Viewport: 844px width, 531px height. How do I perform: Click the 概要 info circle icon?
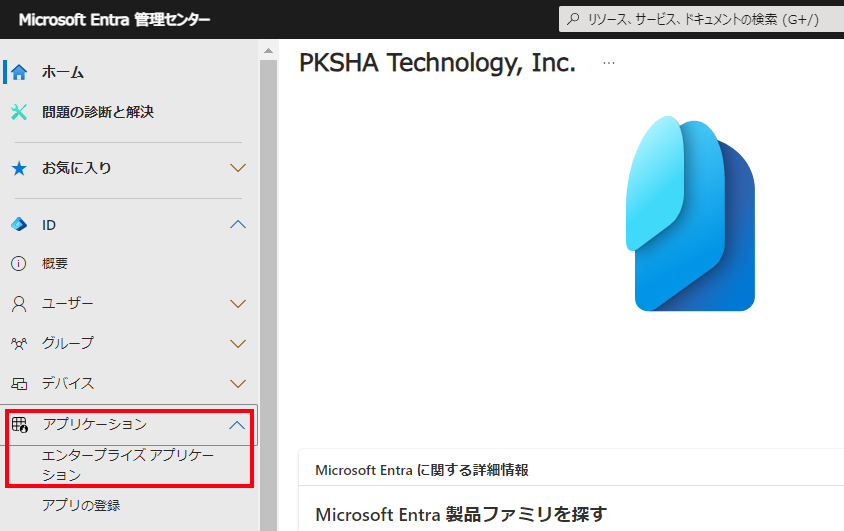pos(19,264)
